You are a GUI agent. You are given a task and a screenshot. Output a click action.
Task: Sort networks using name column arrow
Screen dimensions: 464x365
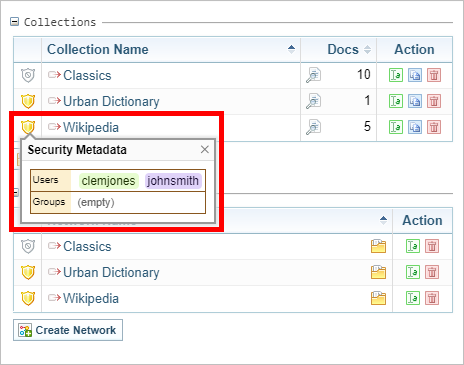384,220
